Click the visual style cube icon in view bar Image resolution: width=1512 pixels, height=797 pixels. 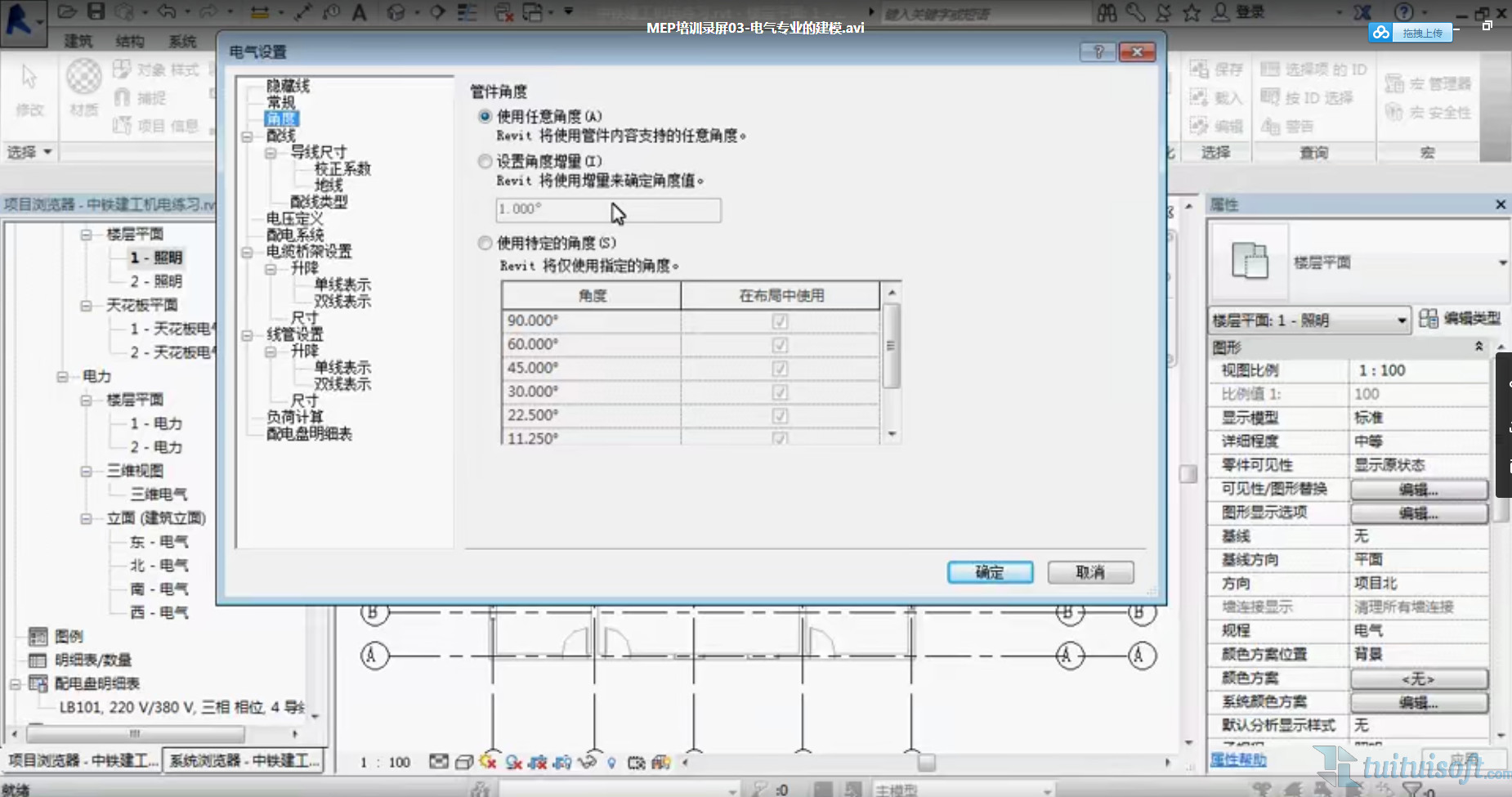pyautogui.click(x=463, y=762)
